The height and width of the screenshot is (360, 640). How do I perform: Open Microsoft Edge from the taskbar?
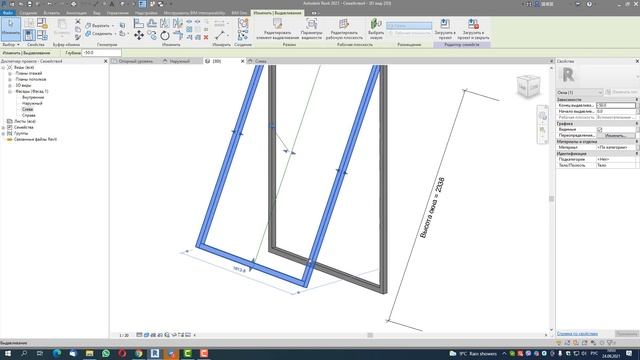[x=57, y=353]
